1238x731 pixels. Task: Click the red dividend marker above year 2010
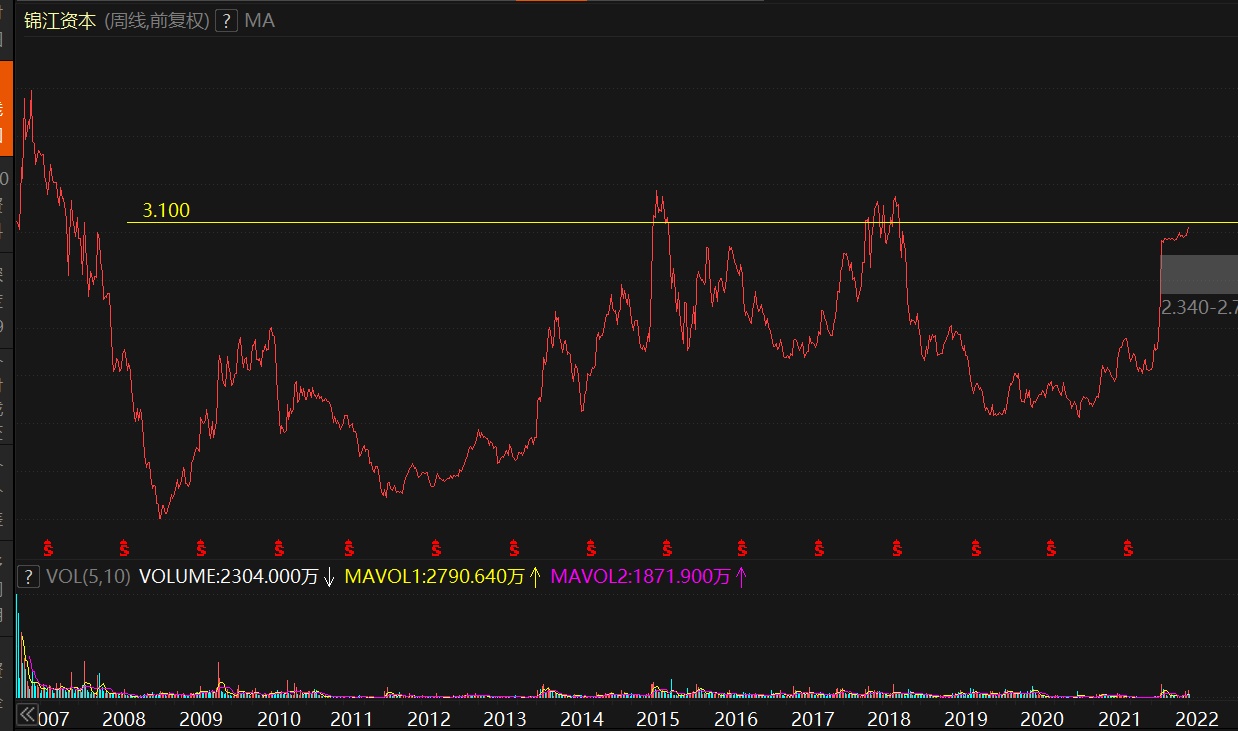click(279, 548)
